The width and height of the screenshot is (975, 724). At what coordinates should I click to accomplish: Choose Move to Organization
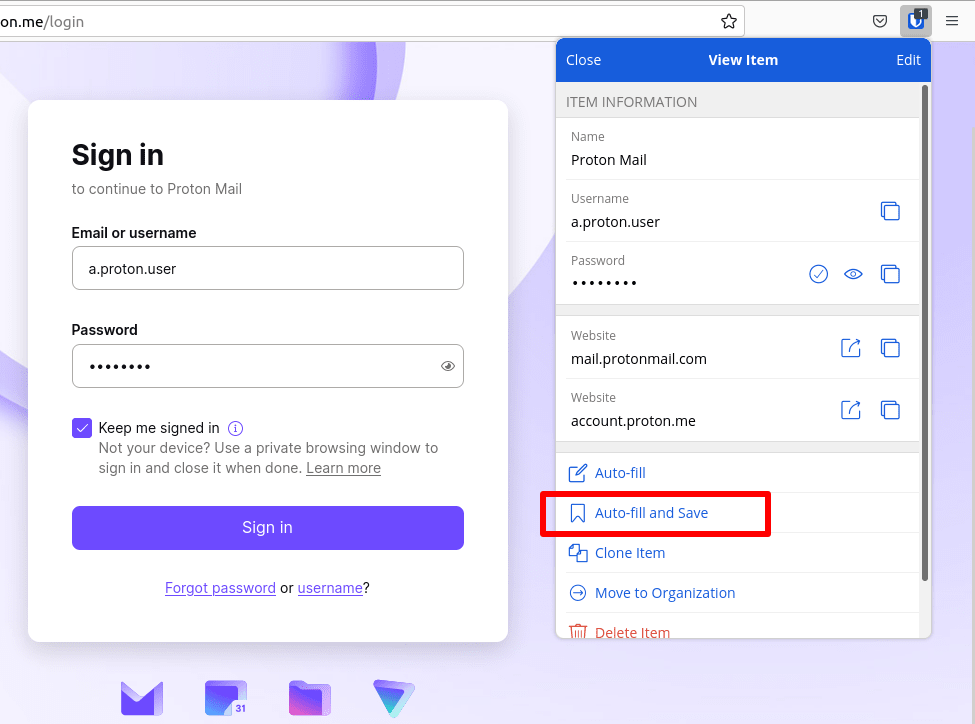(x=664, y=593)
